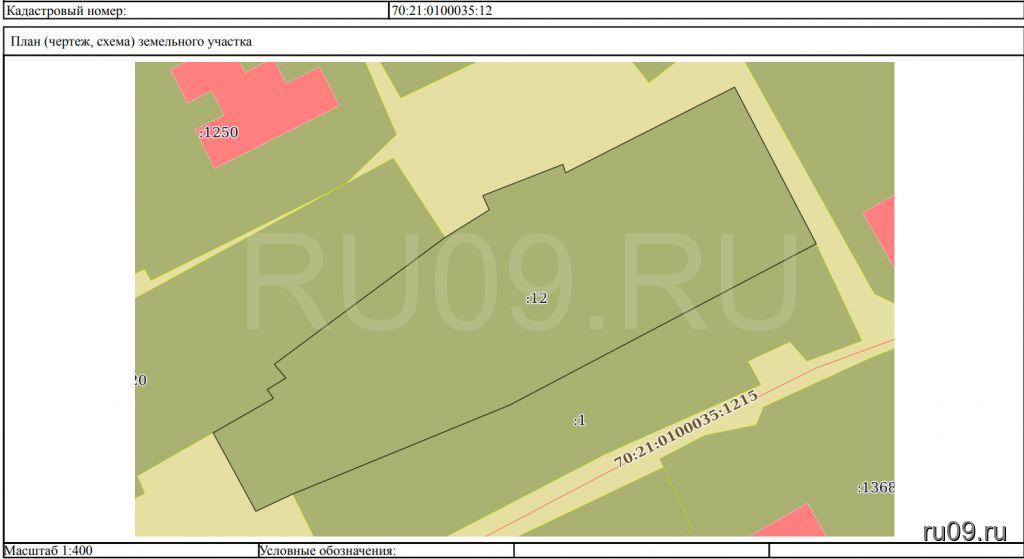Click the parcel label :12
This screenshot has height=559, width=1024.
(x=537, y=298)
